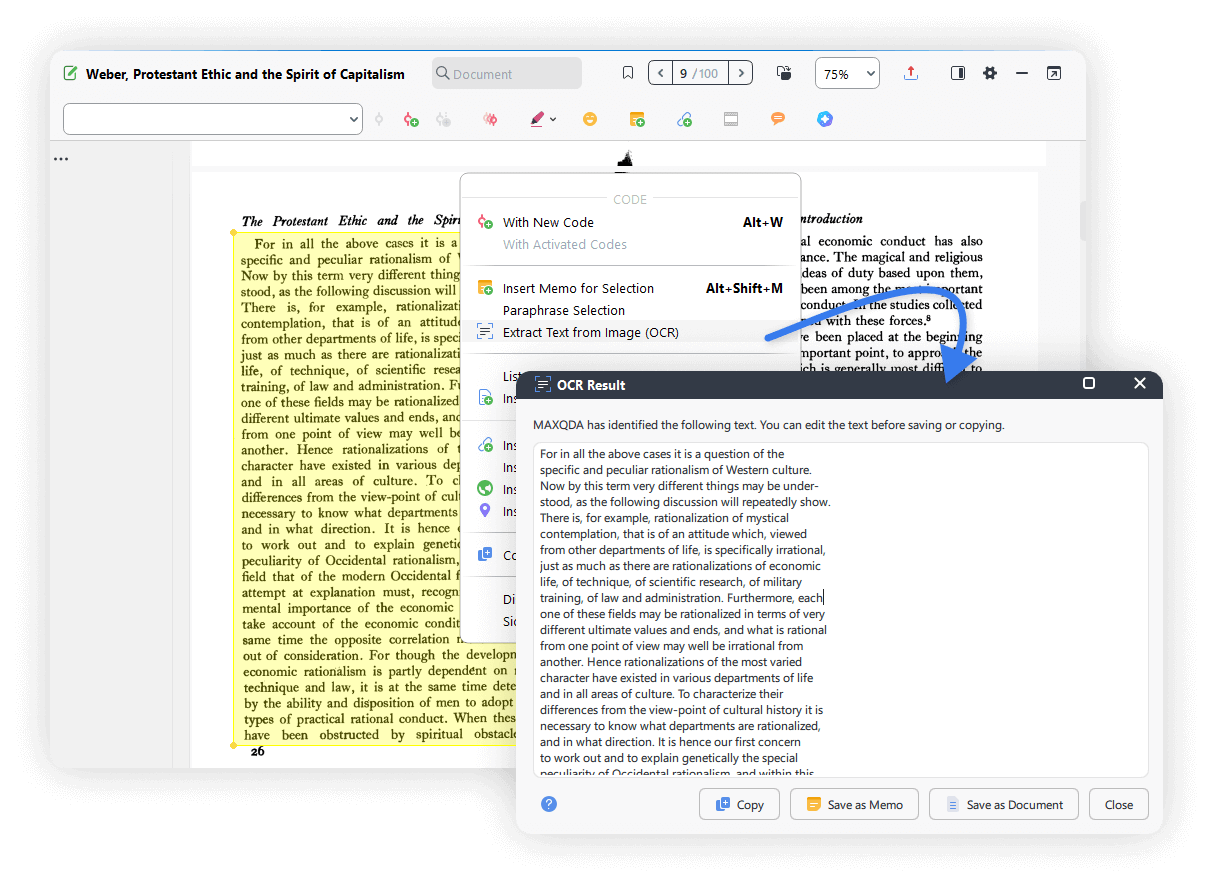Select Extract Text from Image (OCR)

[590, 332]
